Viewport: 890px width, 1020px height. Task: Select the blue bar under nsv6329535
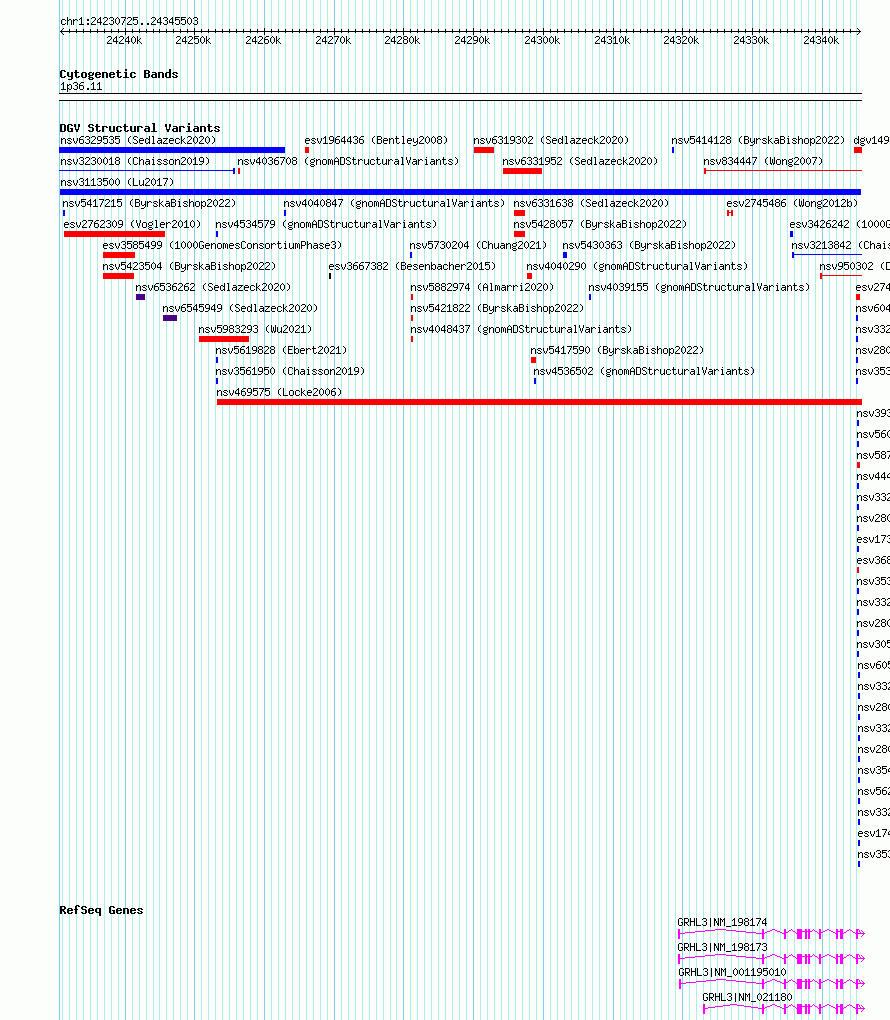[172, 150]
